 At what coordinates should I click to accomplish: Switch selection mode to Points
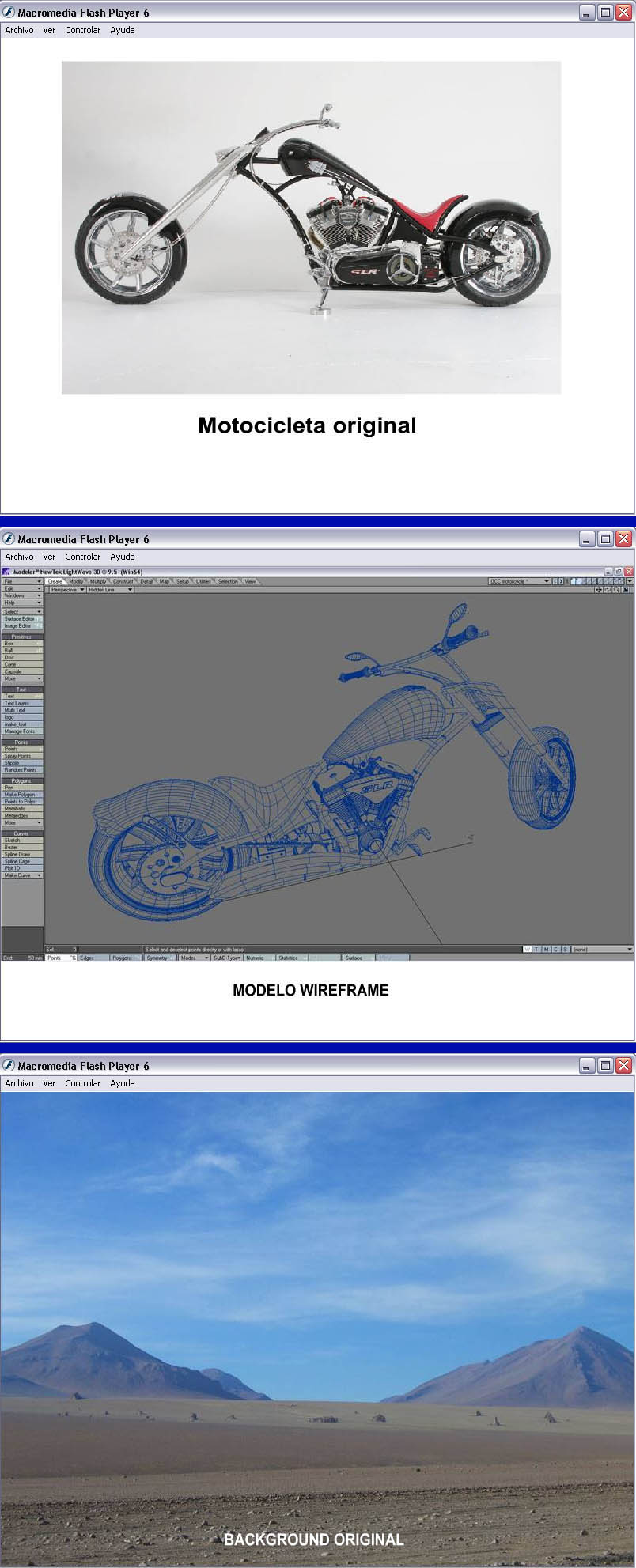61,958
